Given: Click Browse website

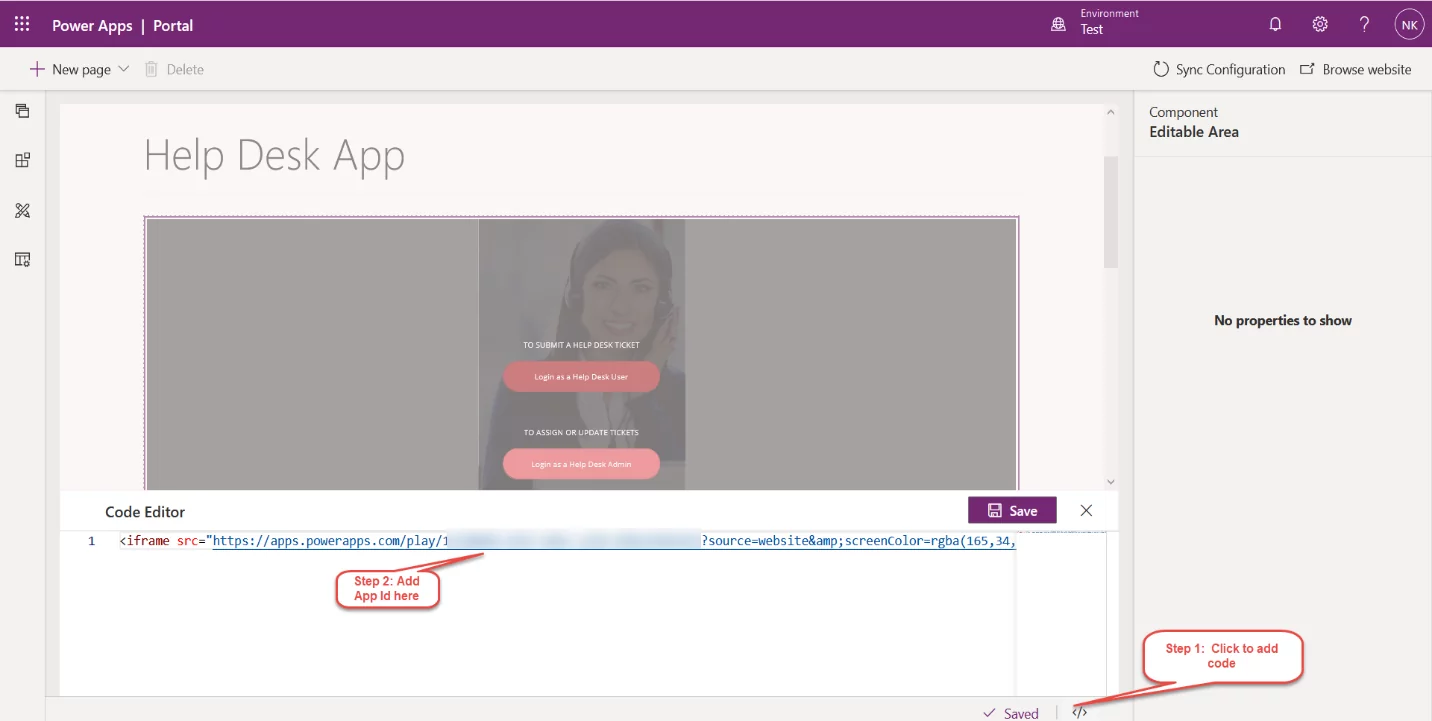Looking at the screenshot, I should coord(1355,69).
